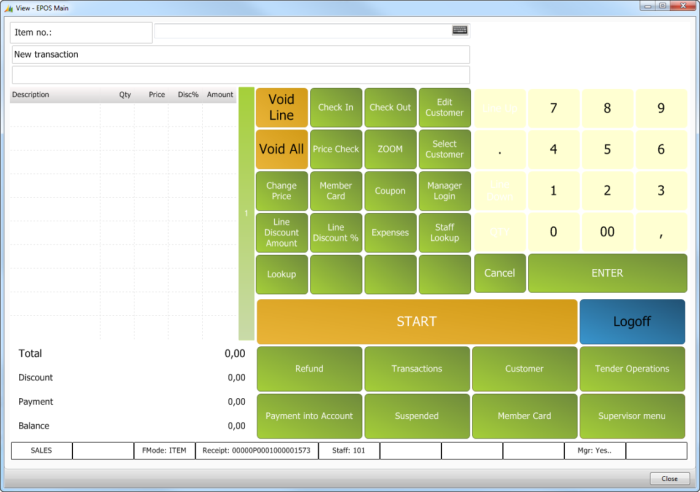Open the Tender Operations menu
Viewport: 700px width, 492px height.
pos(632,369)
